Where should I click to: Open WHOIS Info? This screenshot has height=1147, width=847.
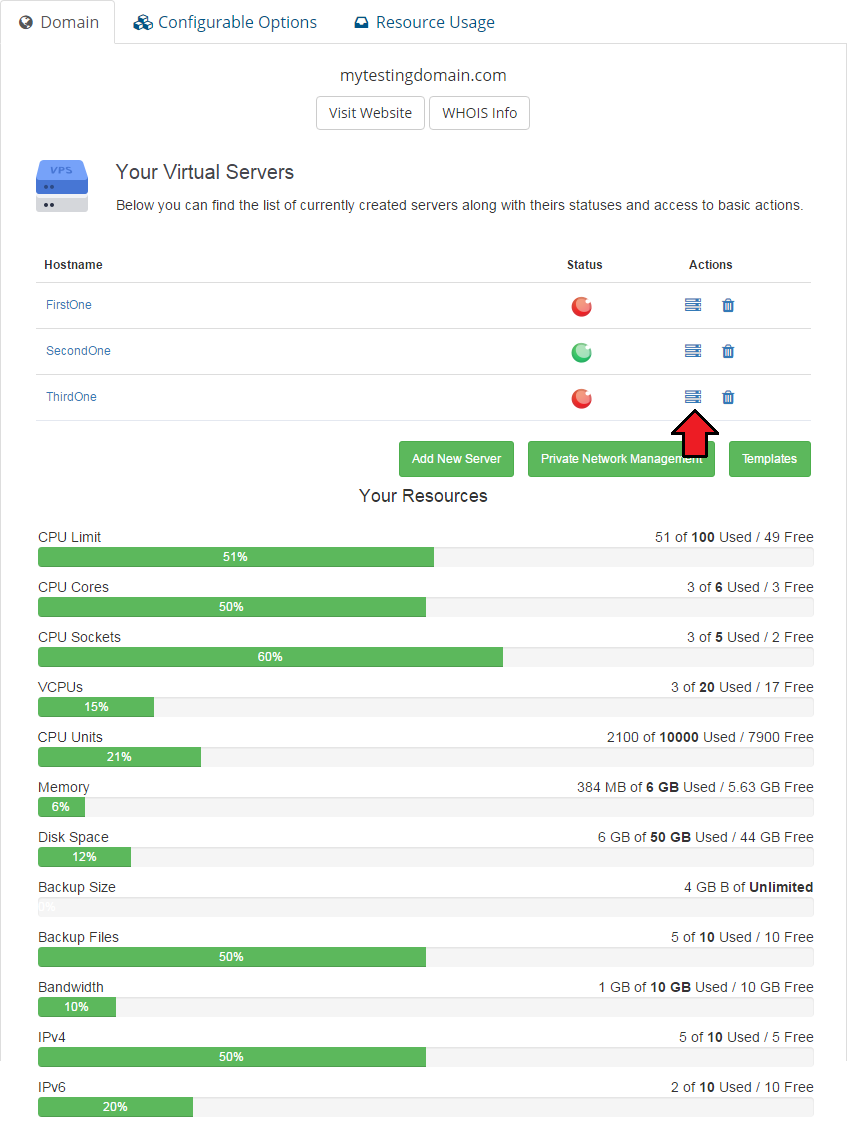[x=479, y=113]
